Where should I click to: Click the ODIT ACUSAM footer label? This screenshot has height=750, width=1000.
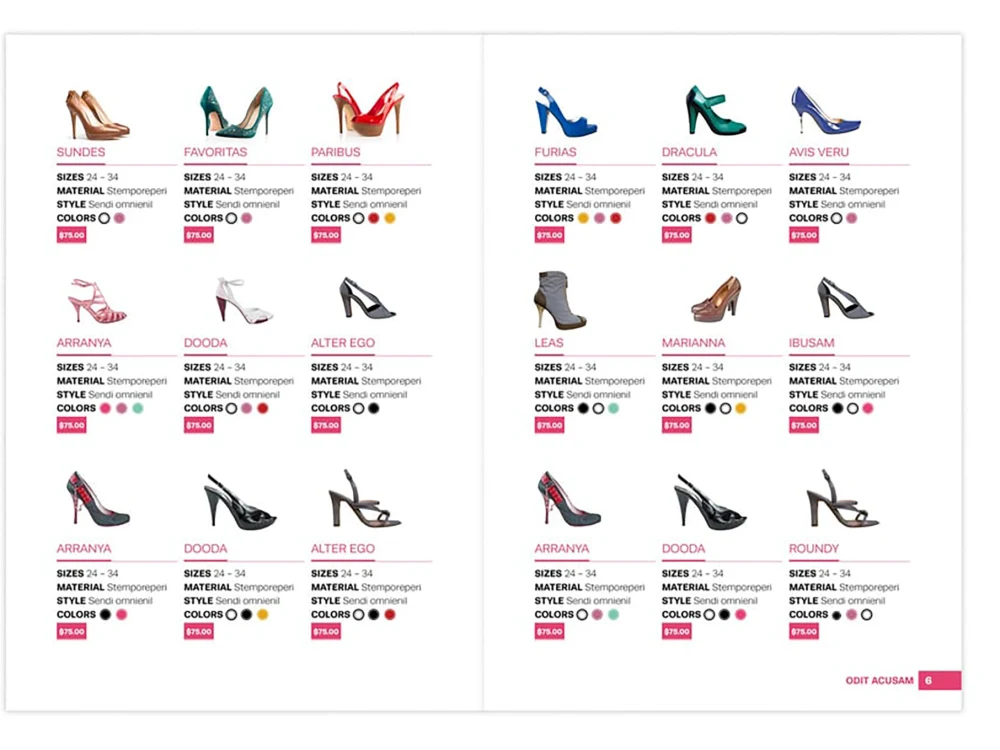click(x=877, y=680)
